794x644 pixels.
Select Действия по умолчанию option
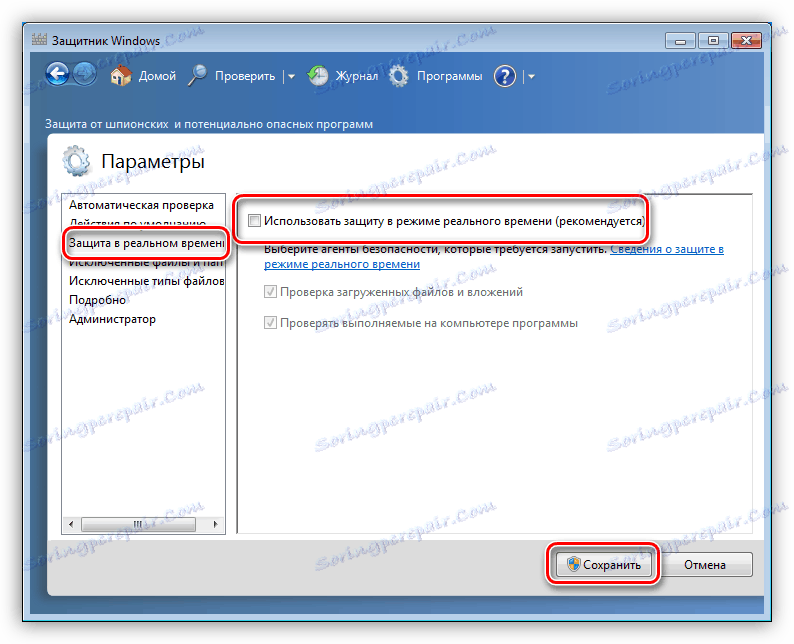click(138, 223)
